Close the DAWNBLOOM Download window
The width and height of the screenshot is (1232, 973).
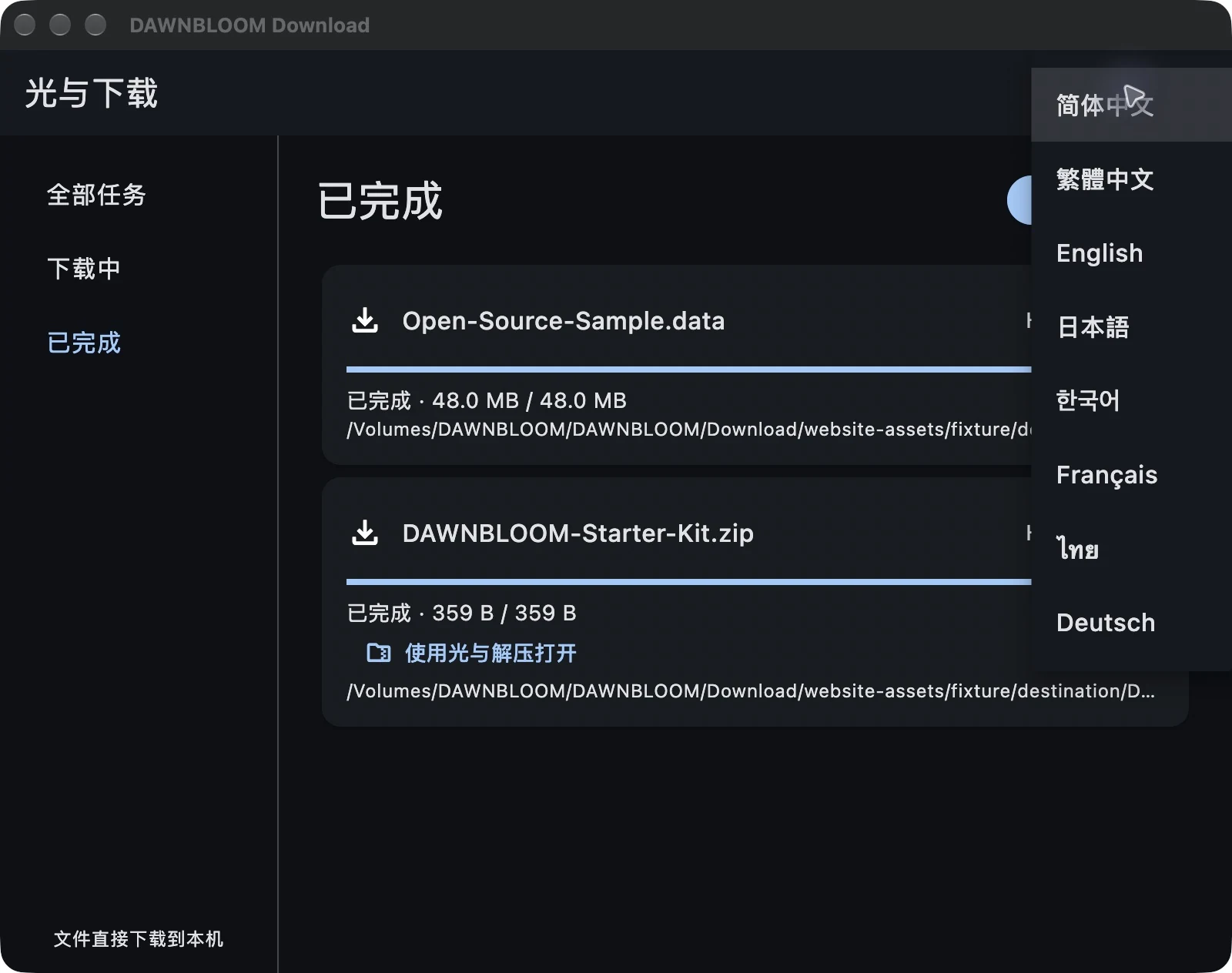click(x=25, y=25)
